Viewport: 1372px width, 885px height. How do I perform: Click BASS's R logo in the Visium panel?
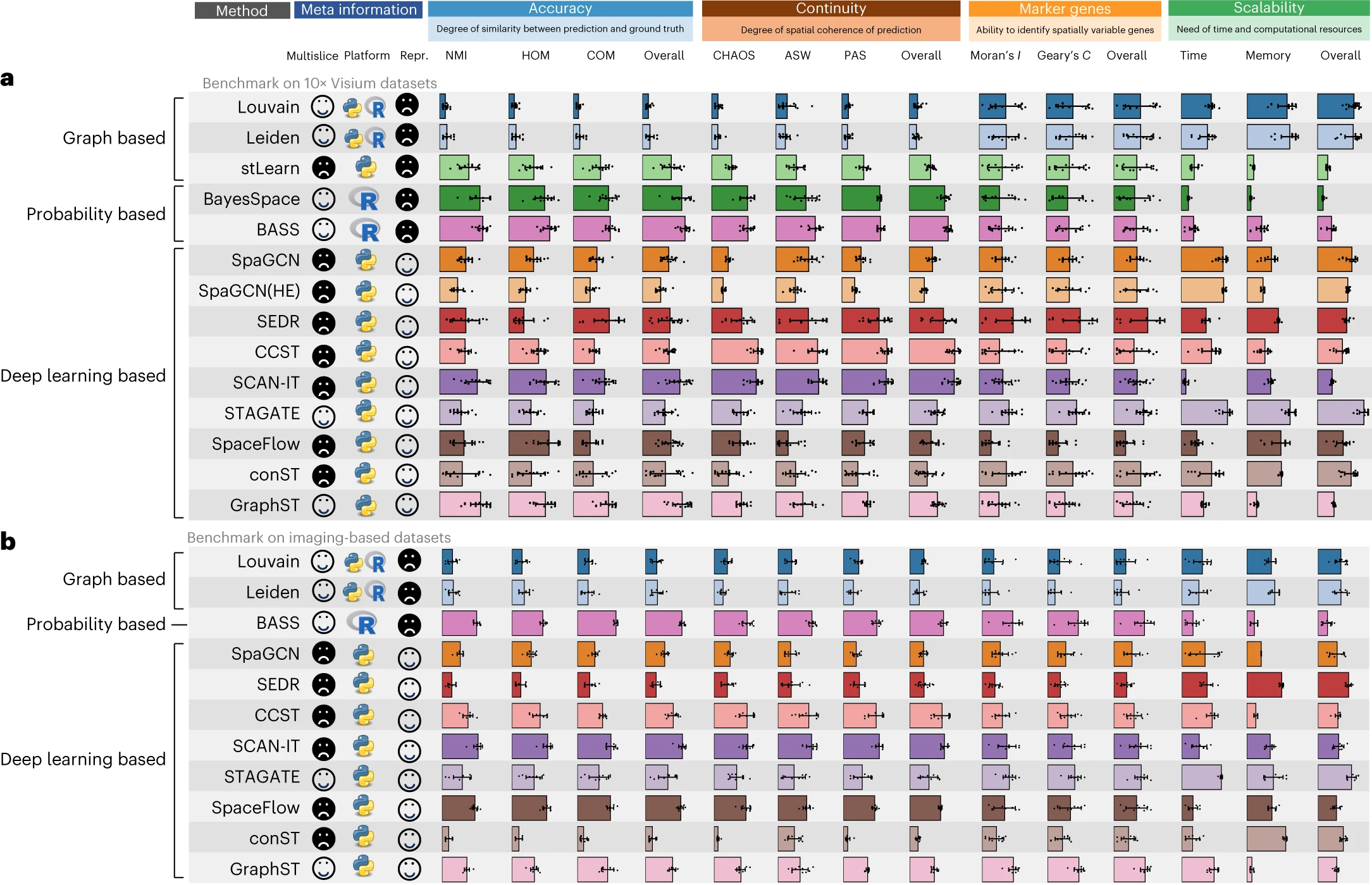click(x=366, y=230)
